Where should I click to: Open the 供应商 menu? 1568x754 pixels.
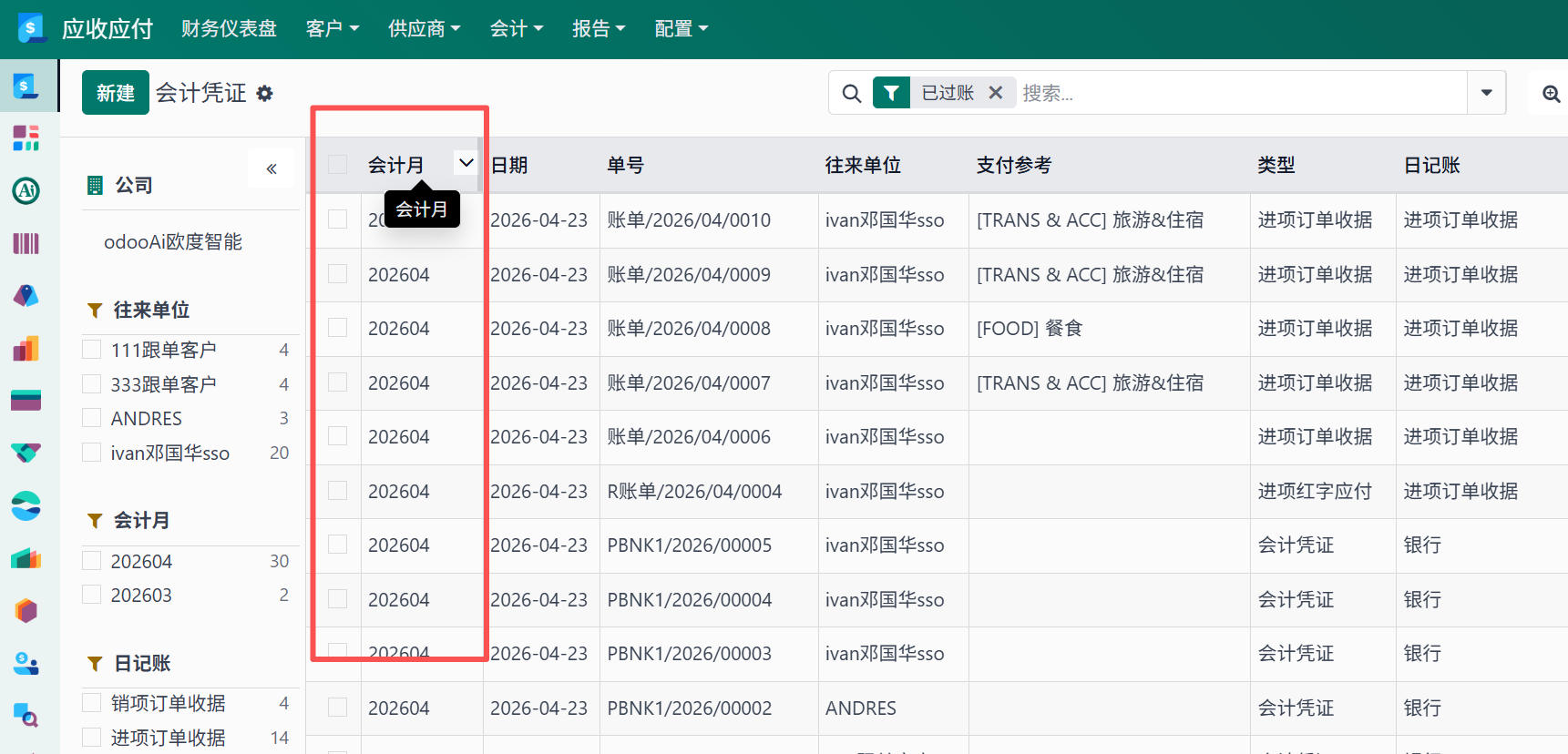point(424,28)
